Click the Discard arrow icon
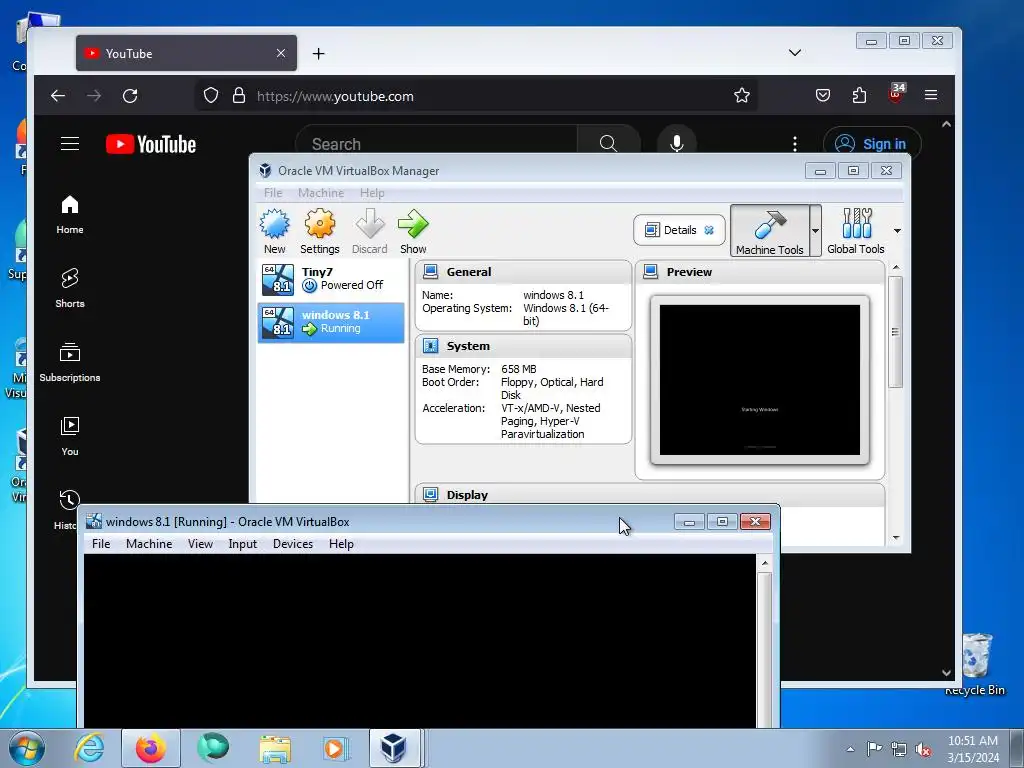1024x768 pixels. tap(370, 231)
